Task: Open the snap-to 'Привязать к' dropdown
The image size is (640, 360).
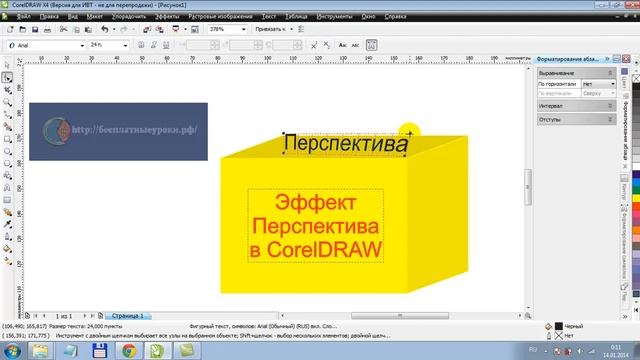Action: (291, 29)
